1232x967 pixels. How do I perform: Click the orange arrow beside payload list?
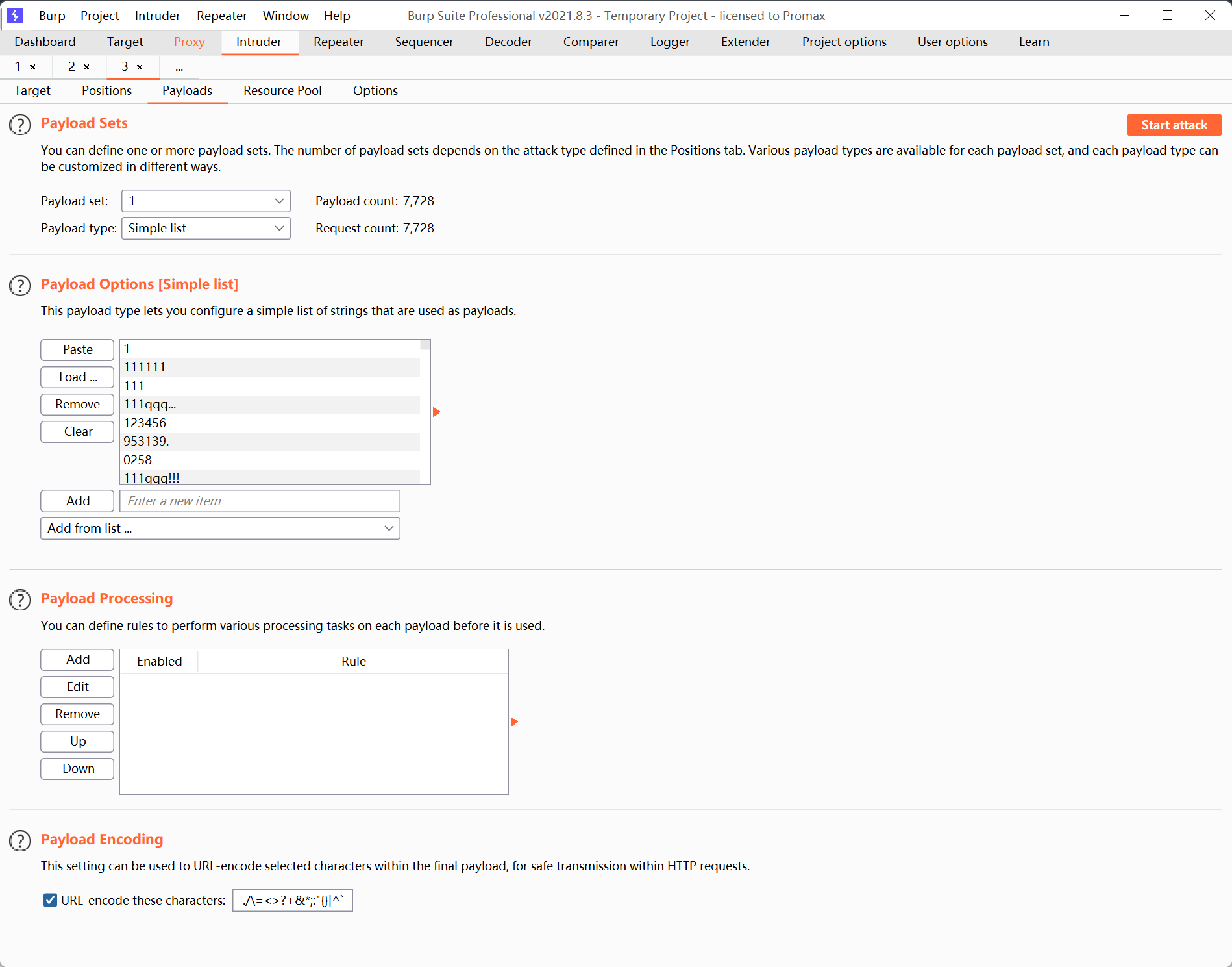pyautogui.click(x=437, y=412)
